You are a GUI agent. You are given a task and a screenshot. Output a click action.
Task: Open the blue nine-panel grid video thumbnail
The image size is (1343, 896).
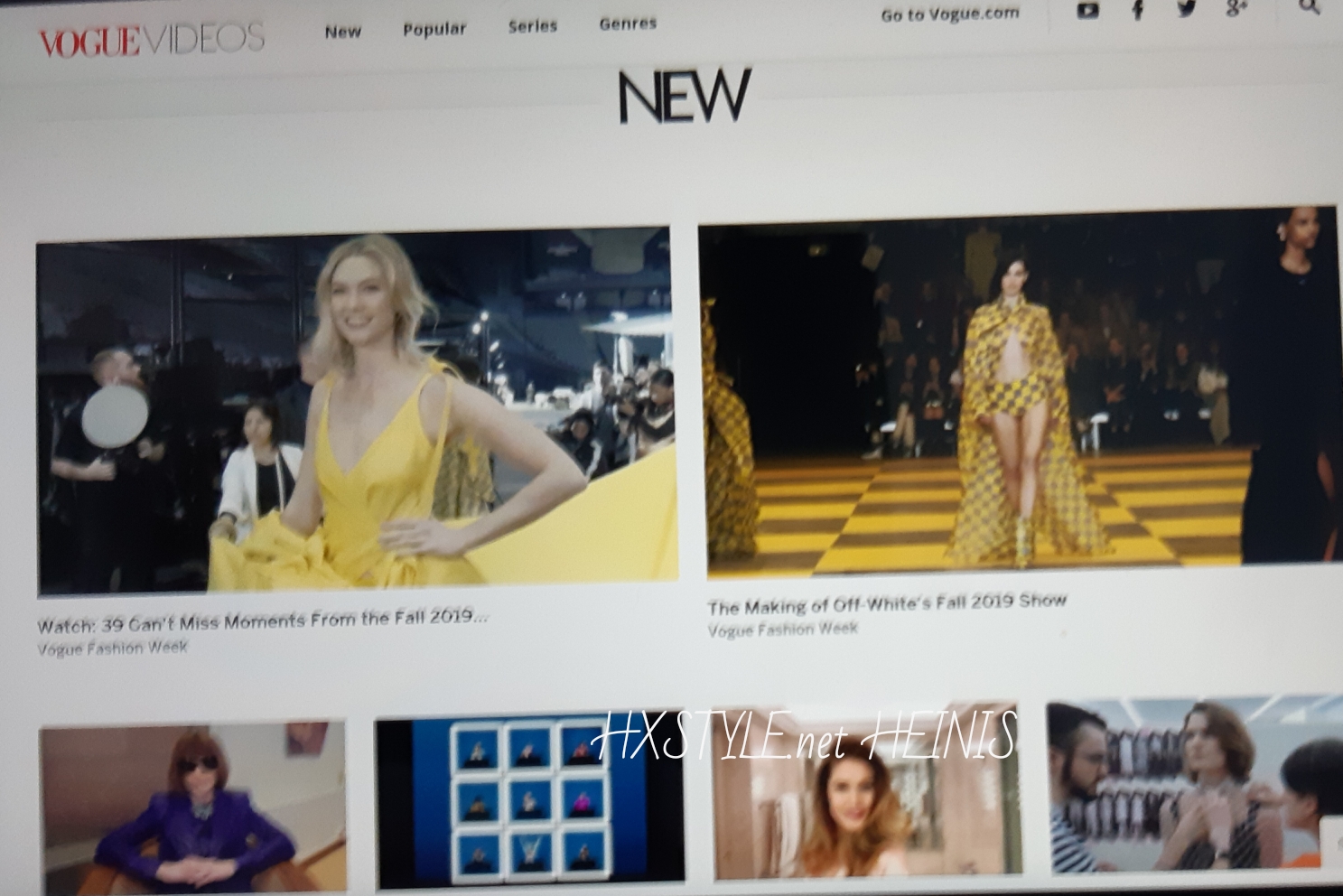(529, 802)
